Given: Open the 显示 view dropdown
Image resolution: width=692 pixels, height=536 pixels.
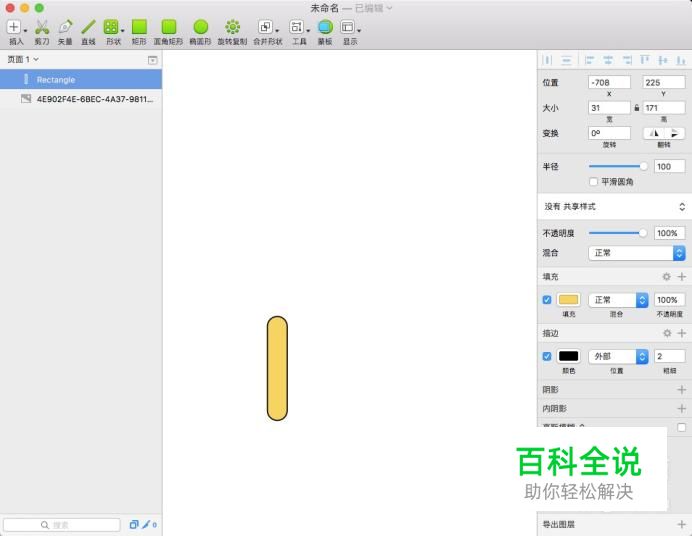Looking at the screenshot, I should (x=350, y=32).
